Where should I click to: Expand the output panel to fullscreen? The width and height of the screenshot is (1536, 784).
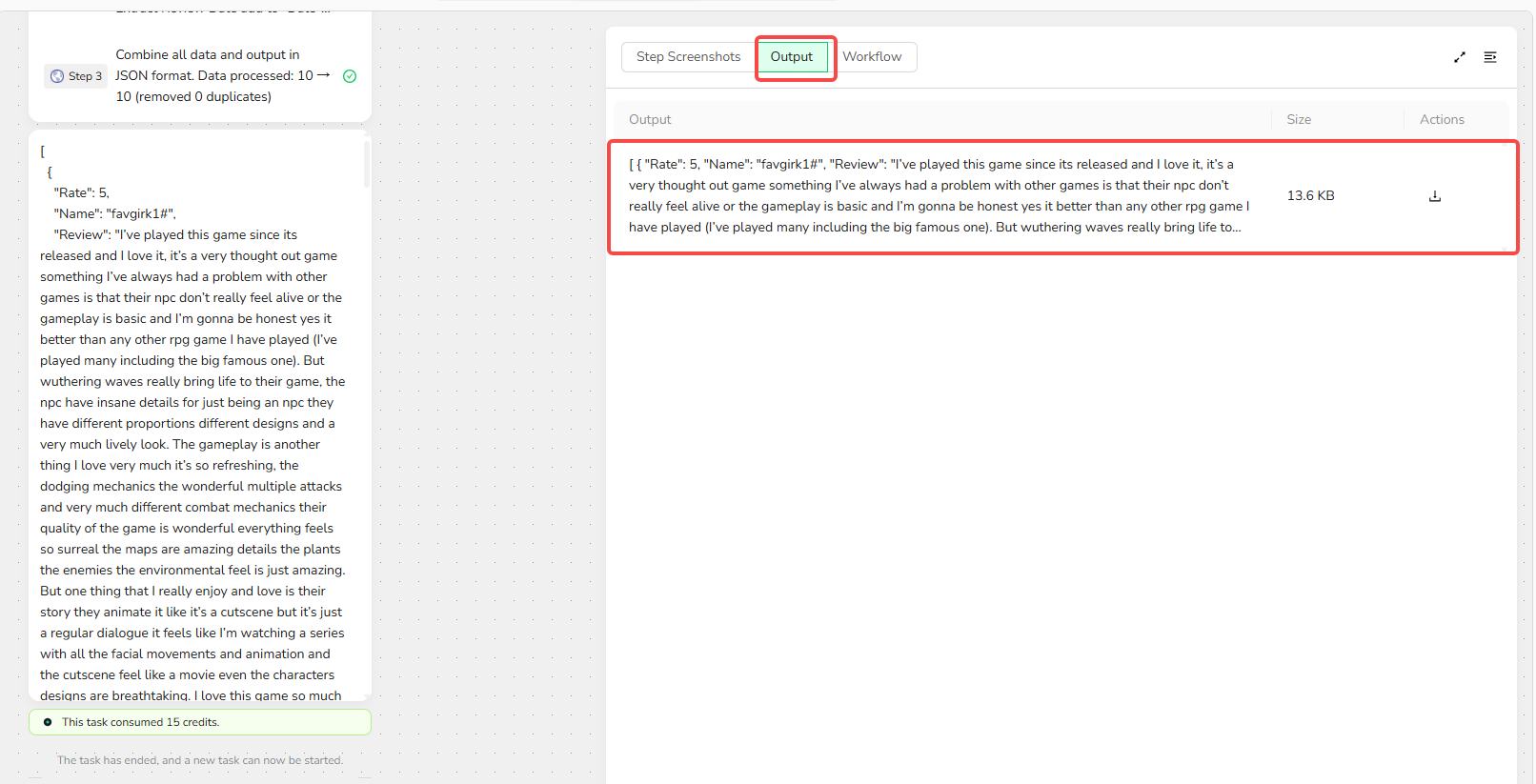pyautogui.click(x=1459, y=57)
